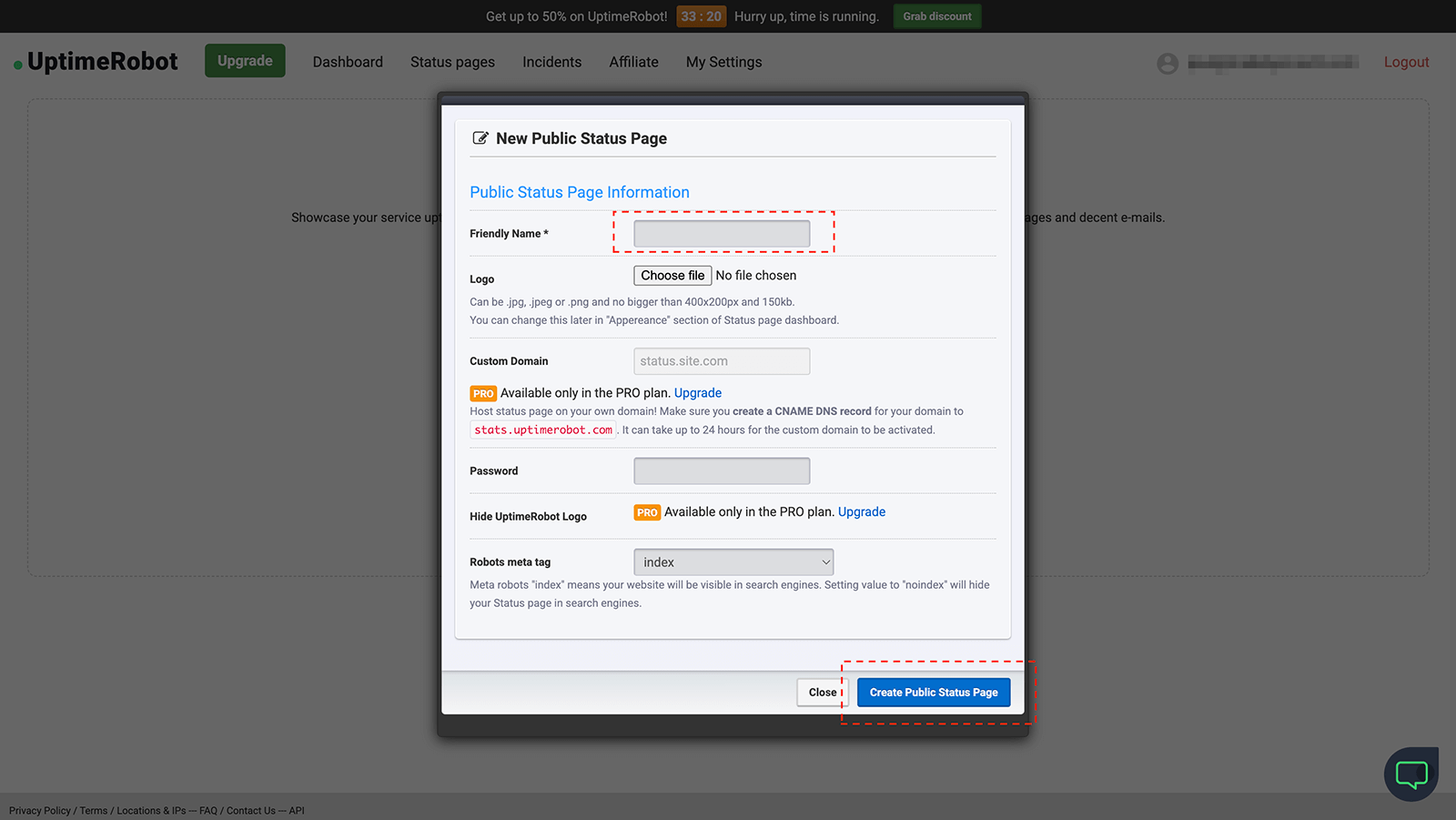1456x820 pixels.
Task: Open the FAQ footer link
Action: (x=208, y=811)
